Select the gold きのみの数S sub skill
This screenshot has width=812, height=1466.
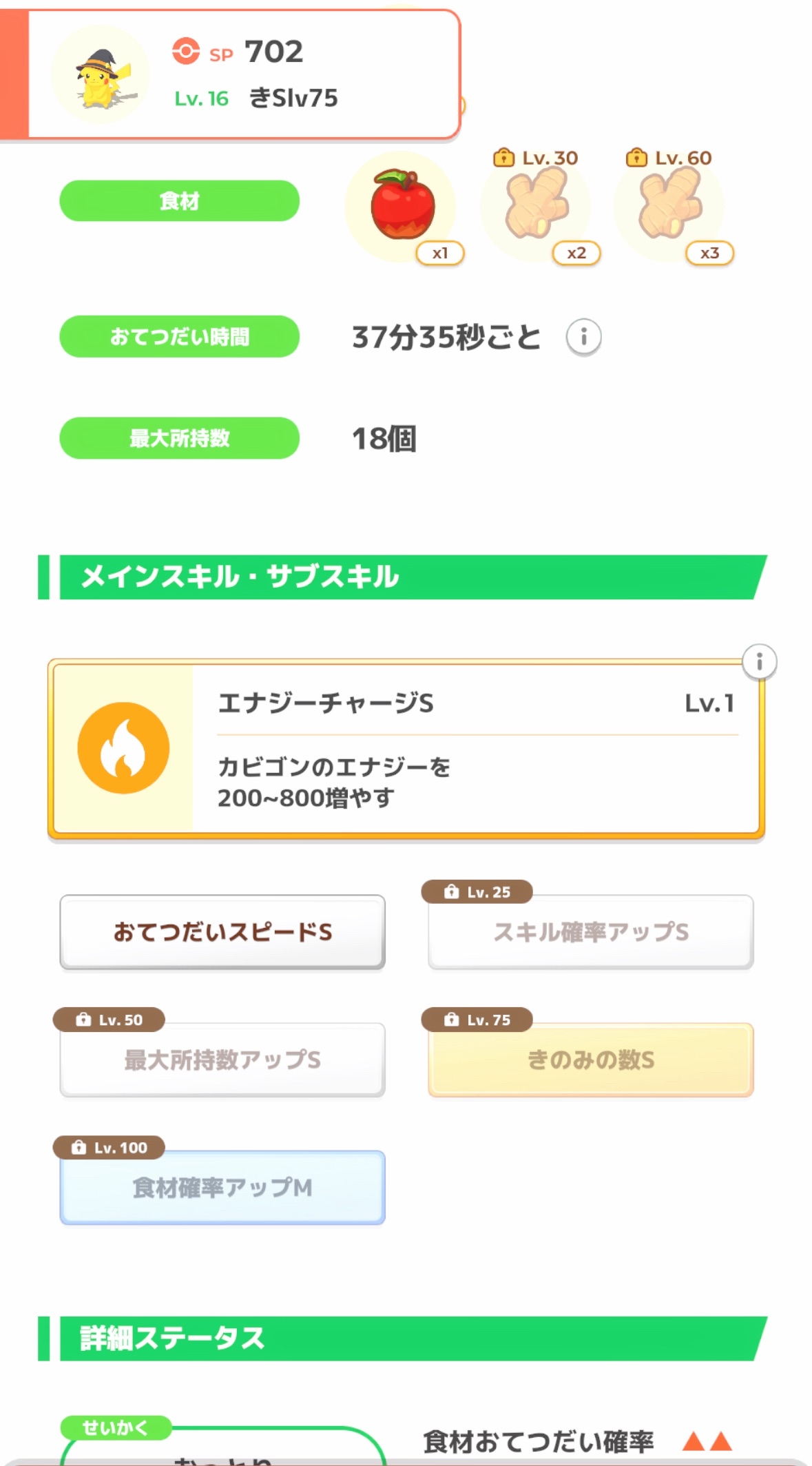coord(590,1060)
